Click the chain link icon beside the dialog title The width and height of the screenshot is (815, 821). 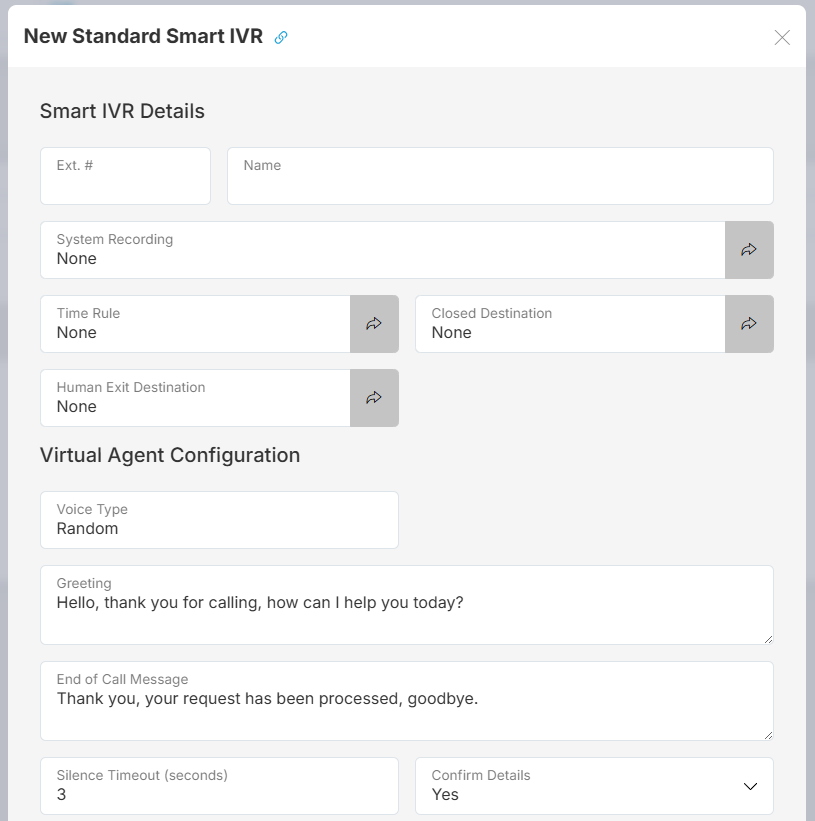click(280, 35)
